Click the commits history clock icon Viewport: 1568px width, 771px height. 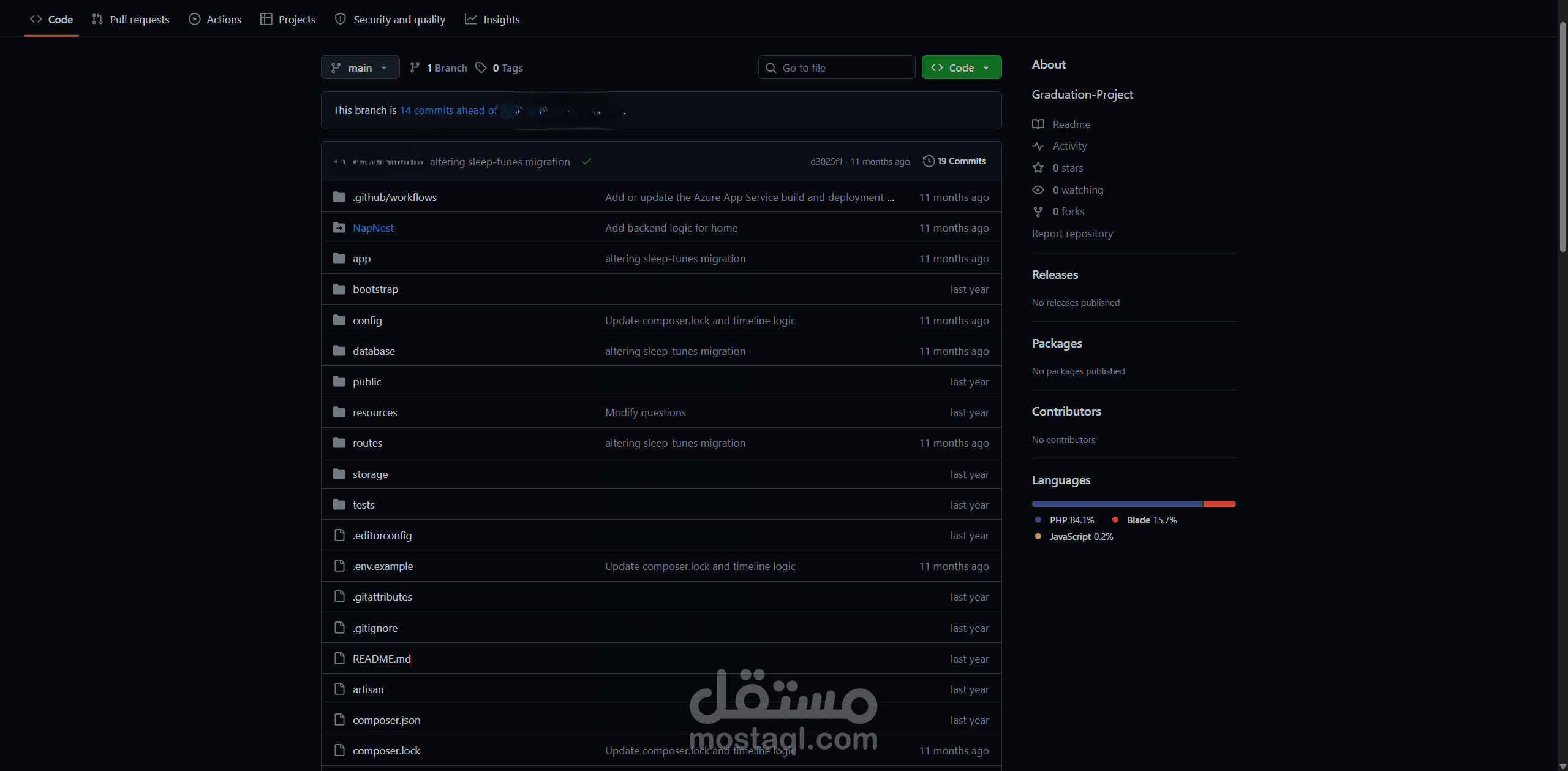point(929,161)
